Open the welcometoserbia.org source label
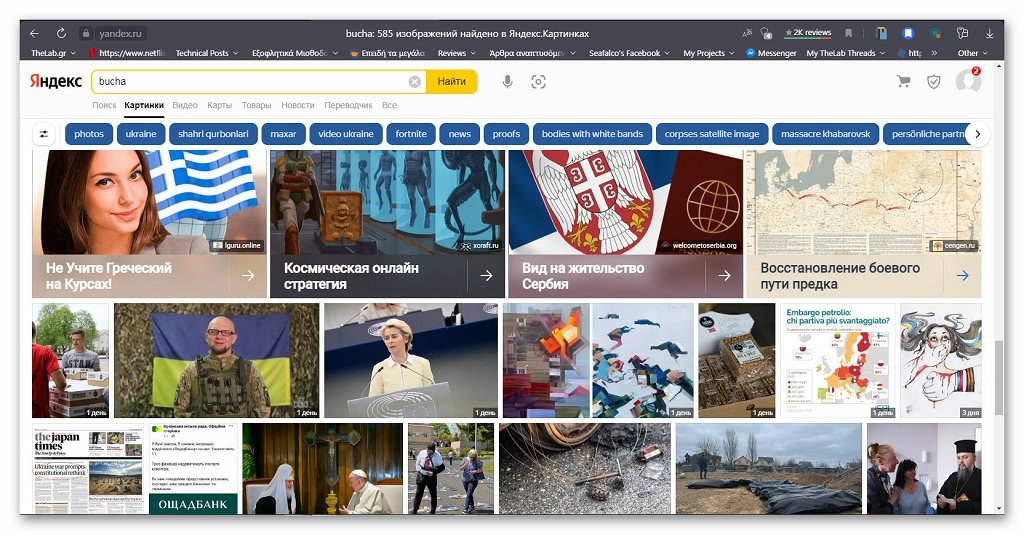This screenshot has width=1024, height=535. [699, 246]
